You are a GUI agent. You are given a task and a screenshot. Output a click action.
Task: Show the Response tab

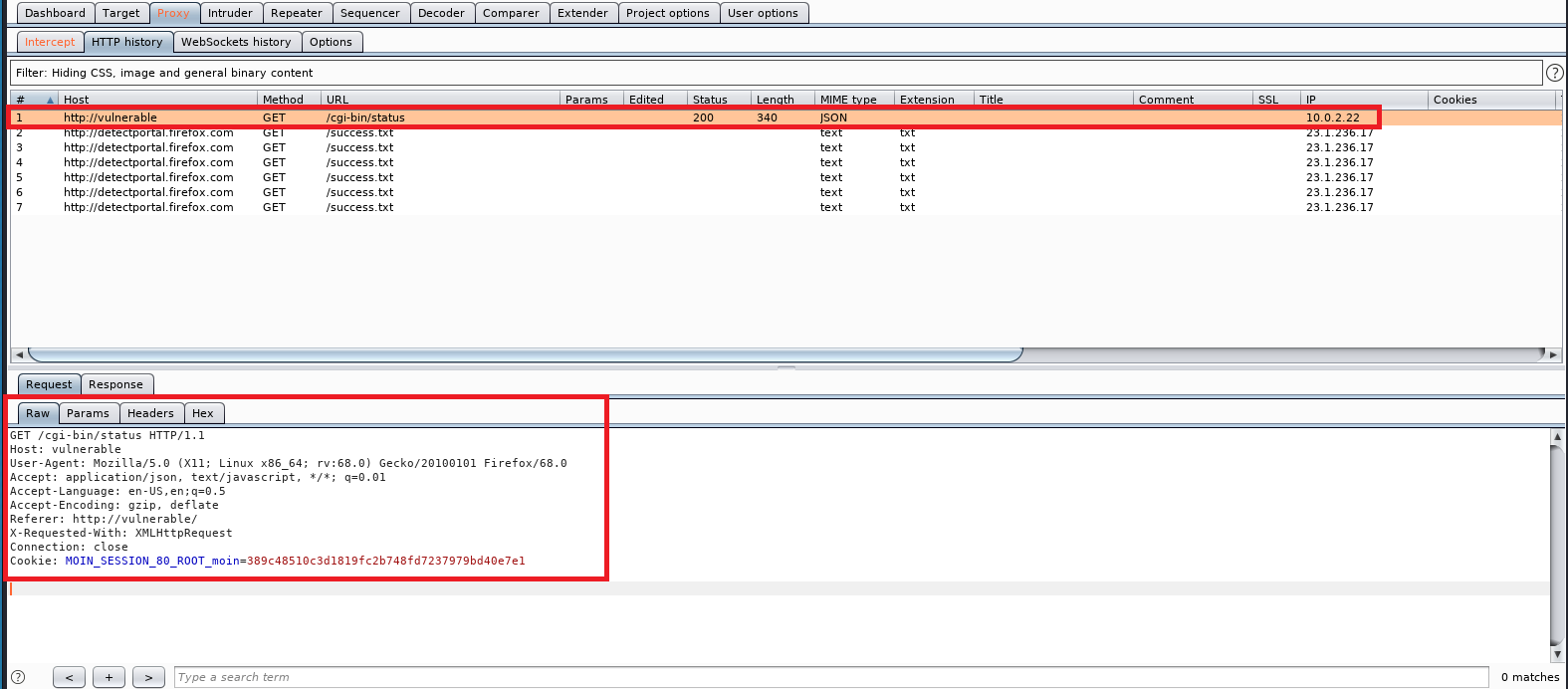click(115, 384)
